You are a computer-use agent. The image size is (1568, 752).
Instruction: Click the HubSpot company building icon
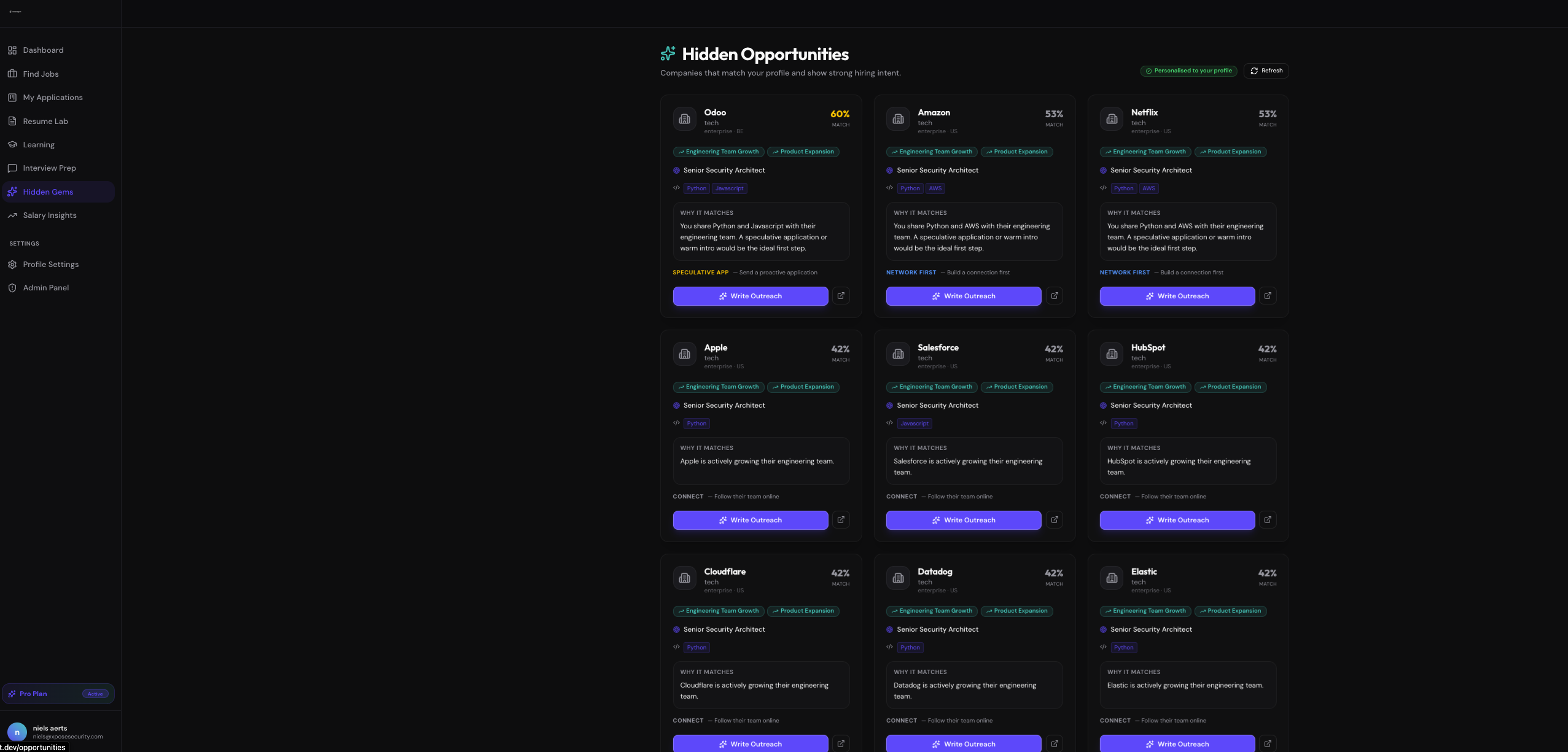point(1112,354)
